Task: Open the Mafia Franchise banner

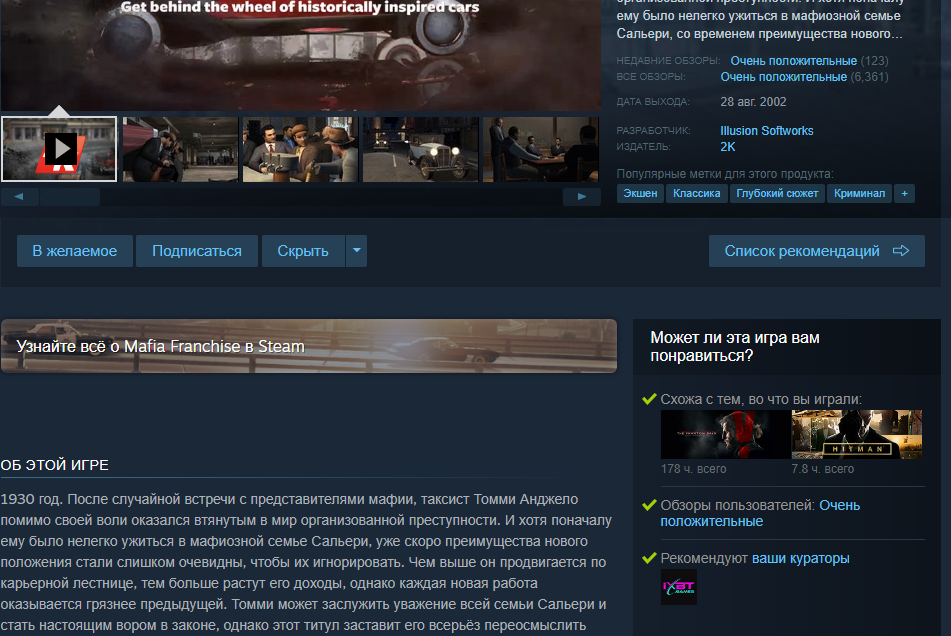Action: pos(309,346)
